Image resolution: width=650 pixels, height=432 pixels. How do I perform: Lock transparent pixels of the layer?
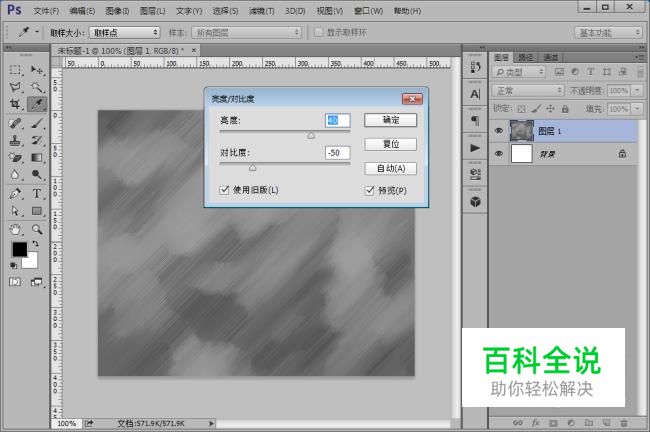(521, 109)
